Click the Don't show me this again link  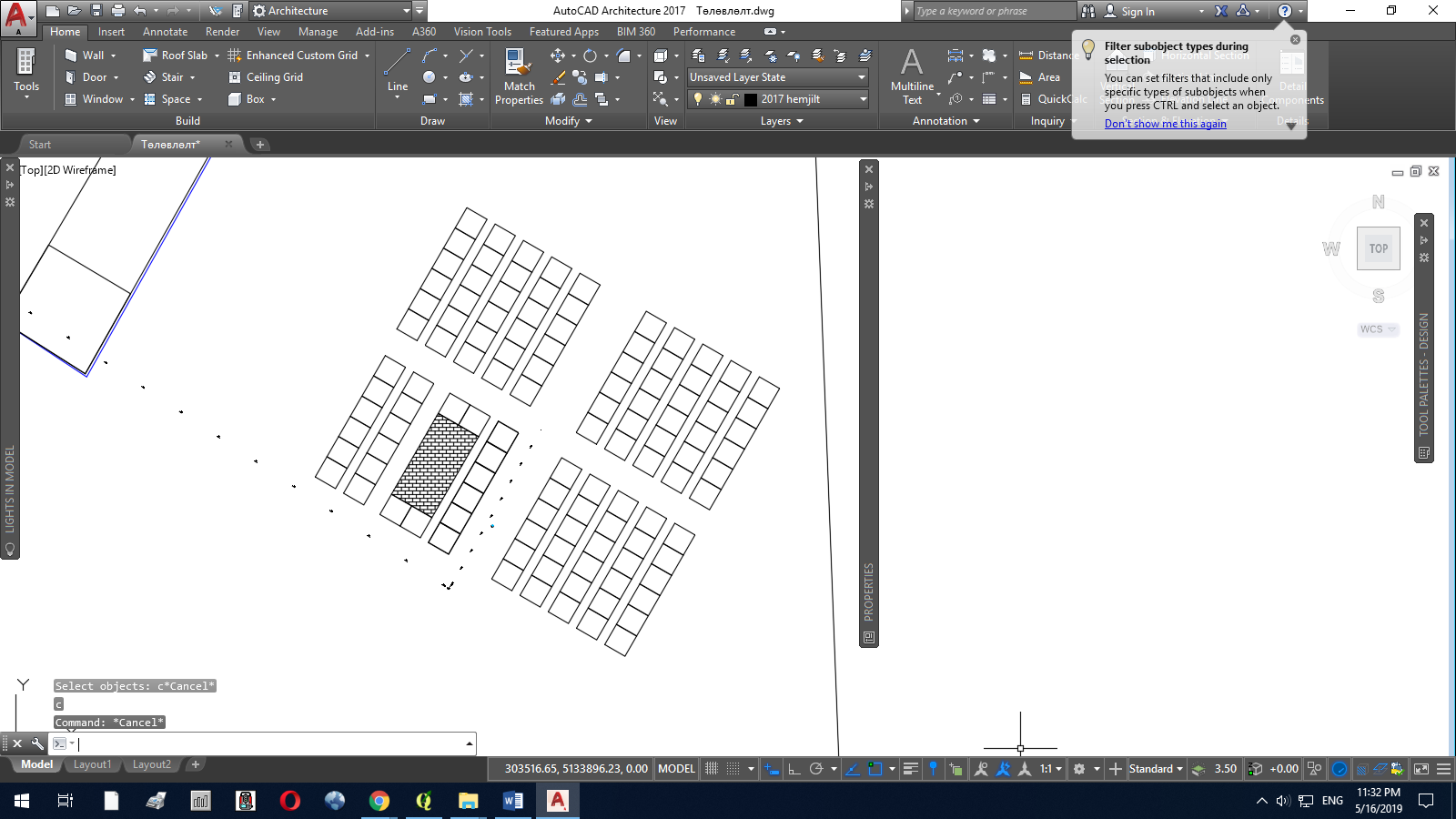tap(1165, 124)
